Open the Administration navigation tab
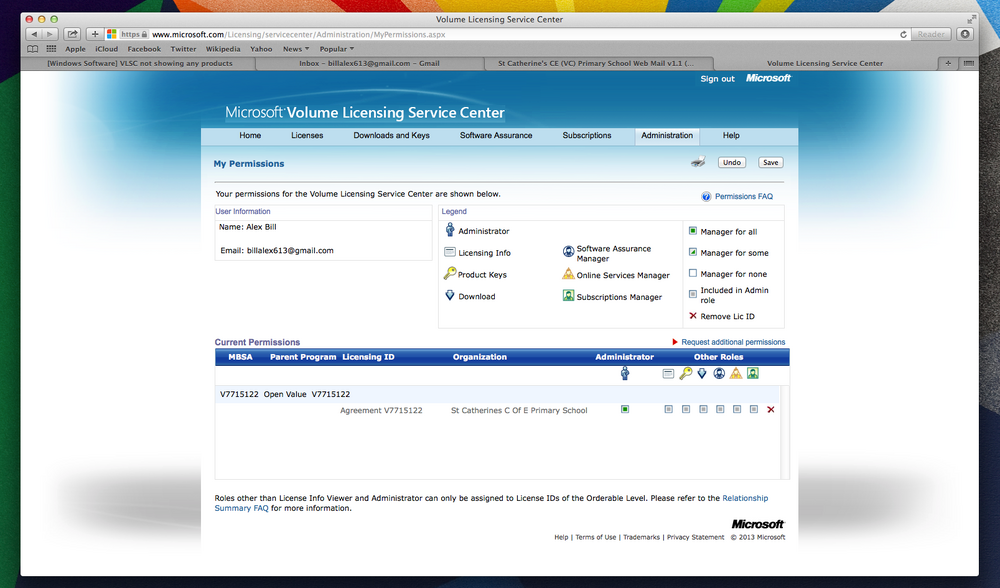The height and width of the screenshot is (588, 1000). tap(667, 136)
